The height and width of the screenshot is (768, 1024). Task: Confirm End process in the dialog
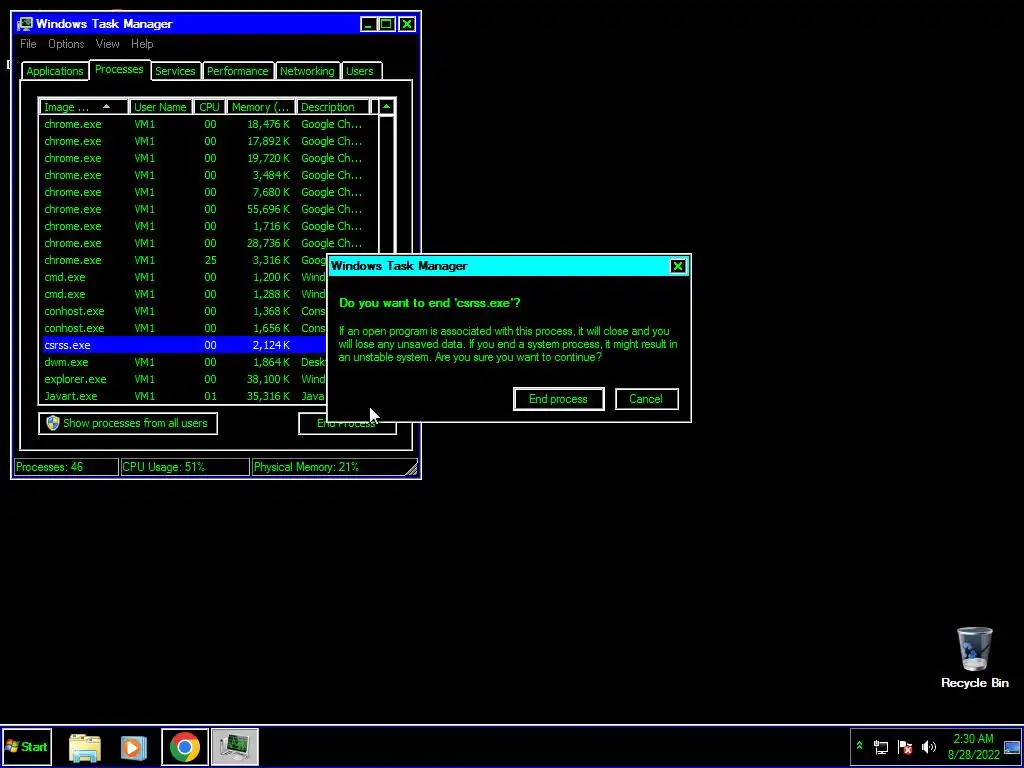[558, 399]
